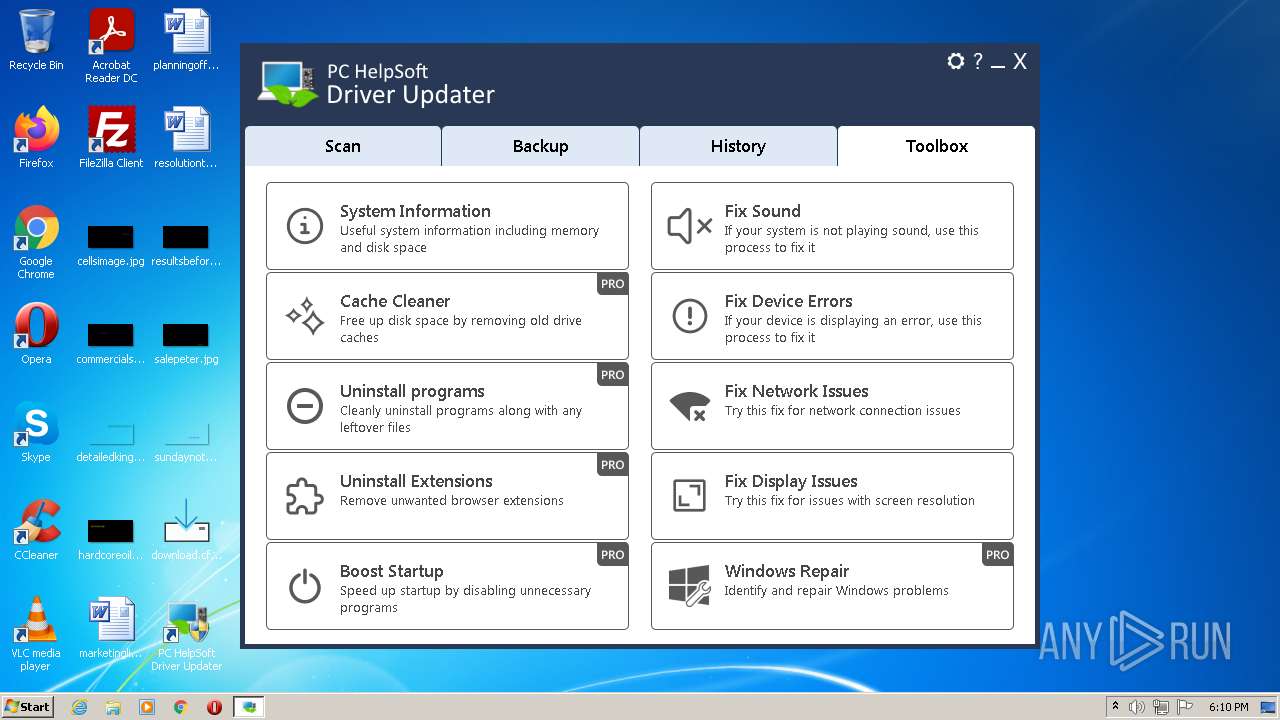Click the Fix Network Issues wifi icon
Image resolution: width=1280 pixels, height=720 pixels.
tap(690, 406)
